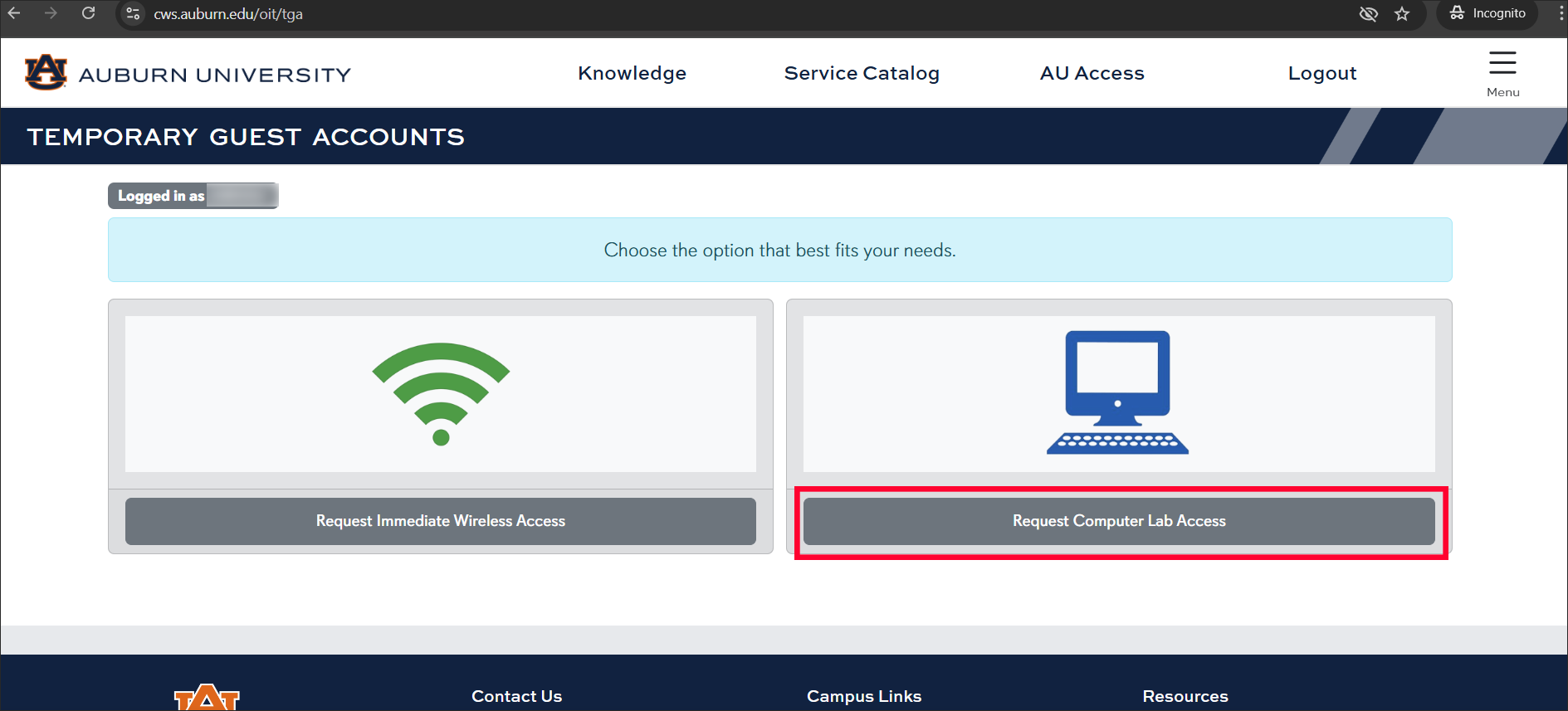Log out using the Logout link
The image size is (1568, 711).
[1321, 73]
